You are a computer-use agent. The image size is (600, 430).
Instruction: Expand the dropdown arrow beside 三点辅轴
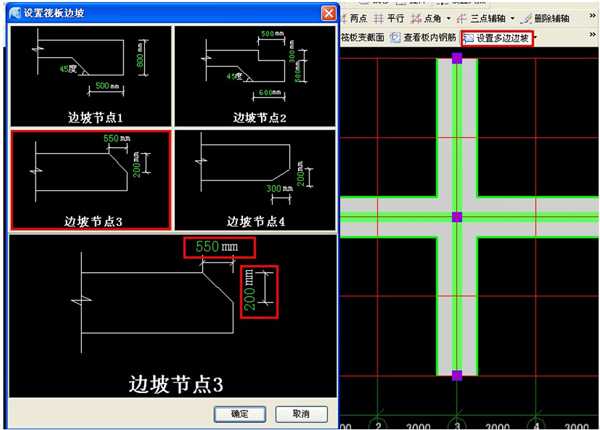coord(512,18)
